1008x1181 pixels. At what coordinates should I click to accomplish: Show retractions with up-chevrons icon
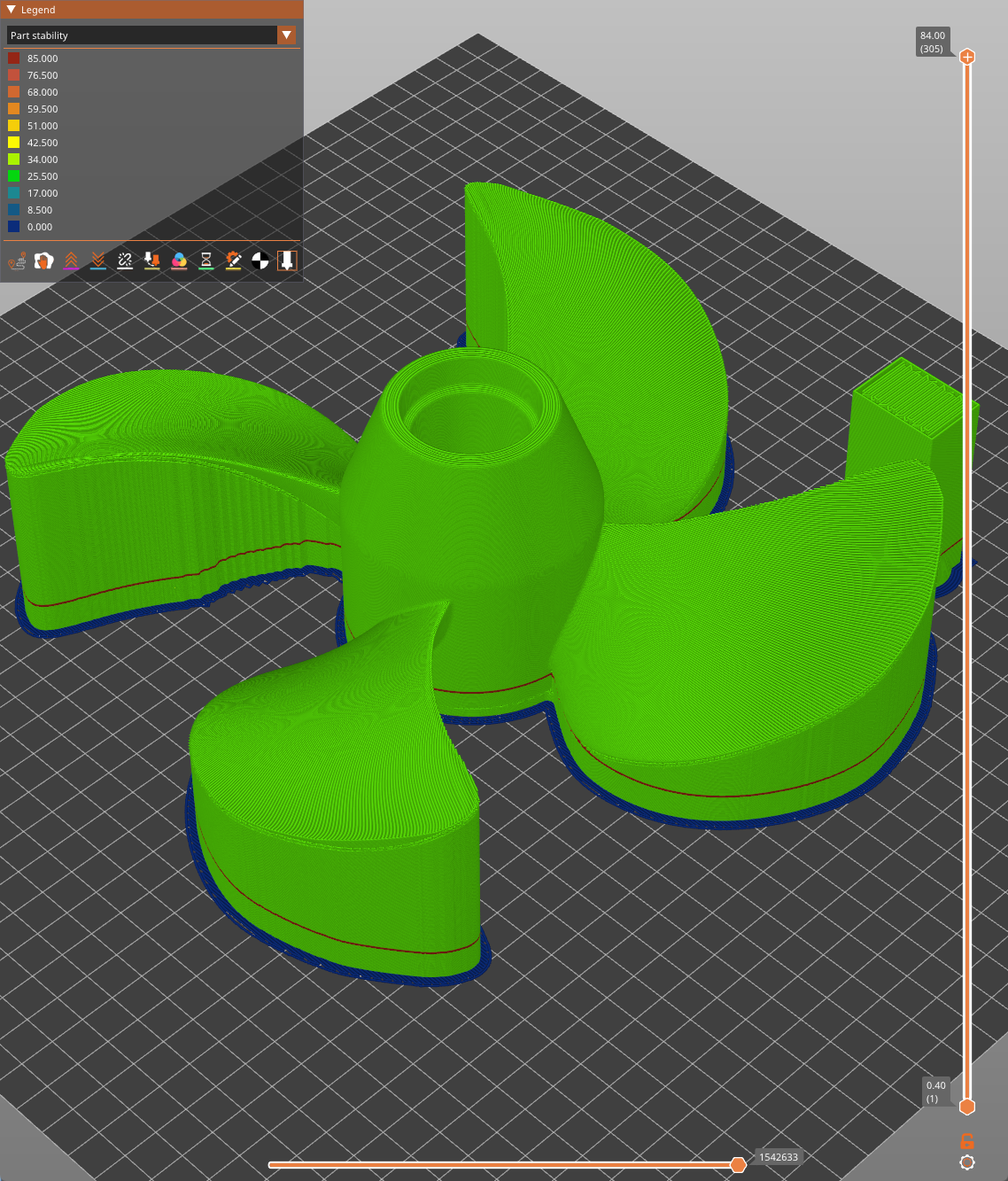(x=71, y=260)
